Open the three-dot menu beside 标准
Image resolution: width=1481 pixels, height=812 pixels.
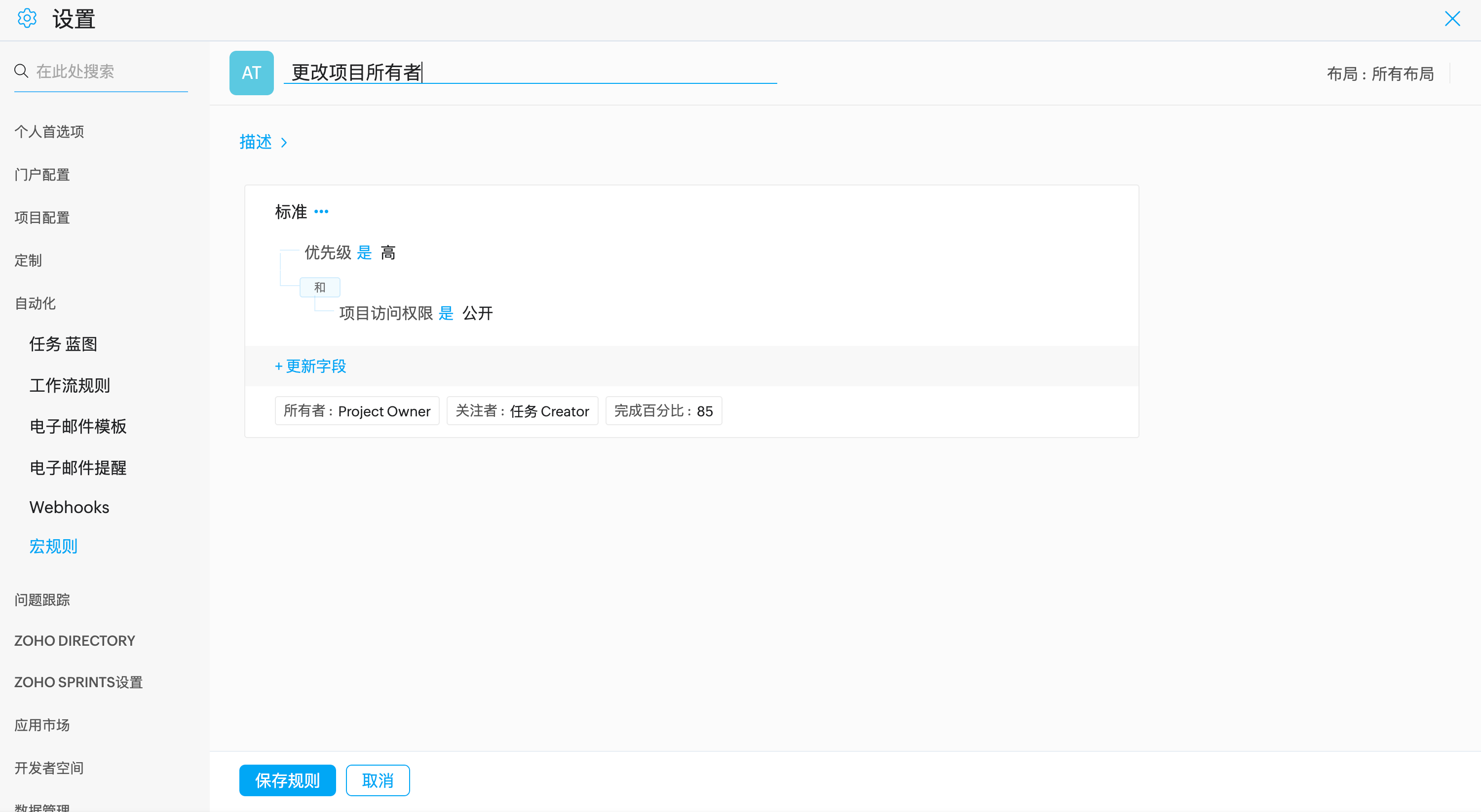(x=321, y=212)
